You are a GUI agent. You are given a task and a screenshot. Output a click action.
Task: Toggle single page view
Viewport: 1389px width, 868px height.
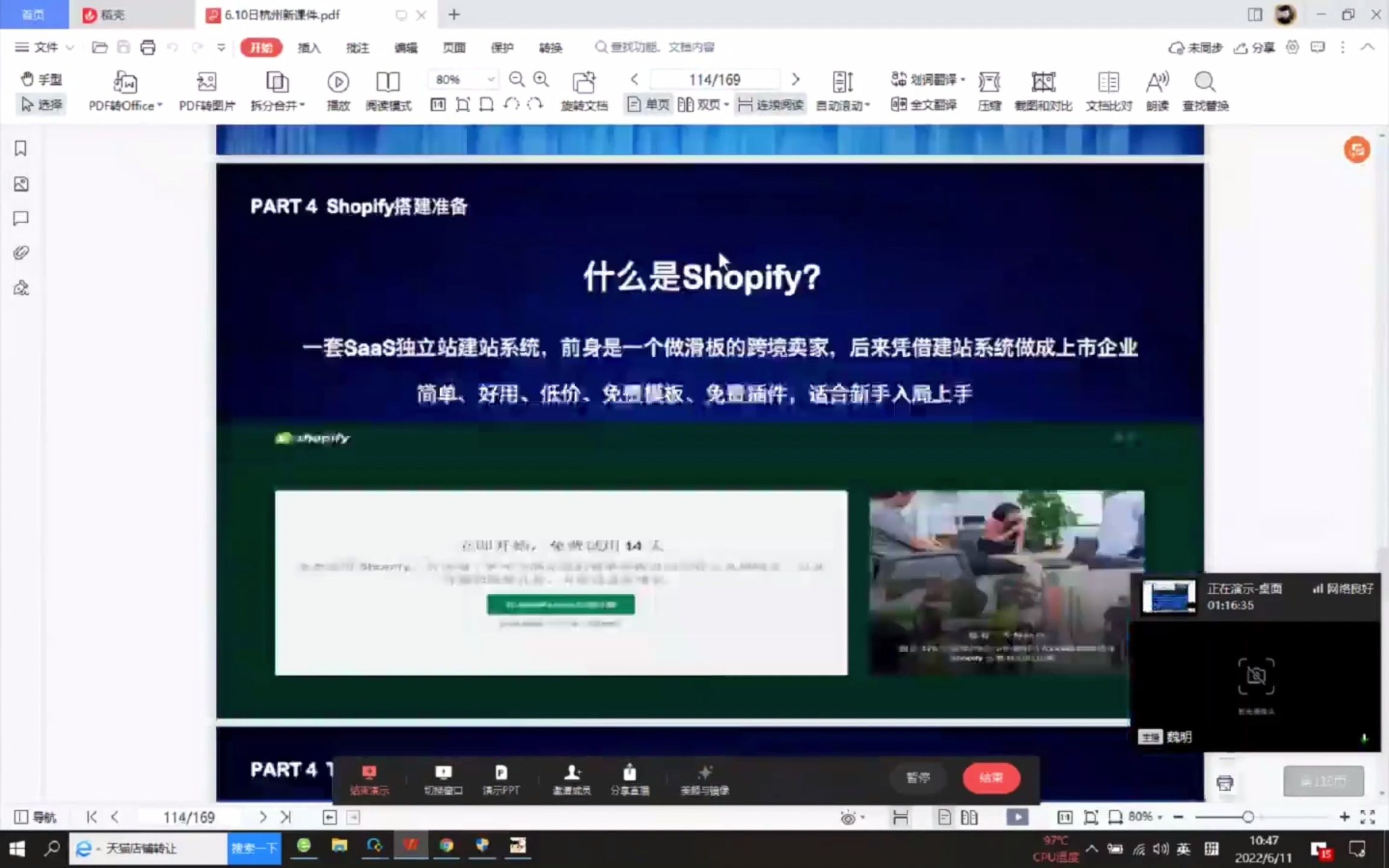point(648,105)
